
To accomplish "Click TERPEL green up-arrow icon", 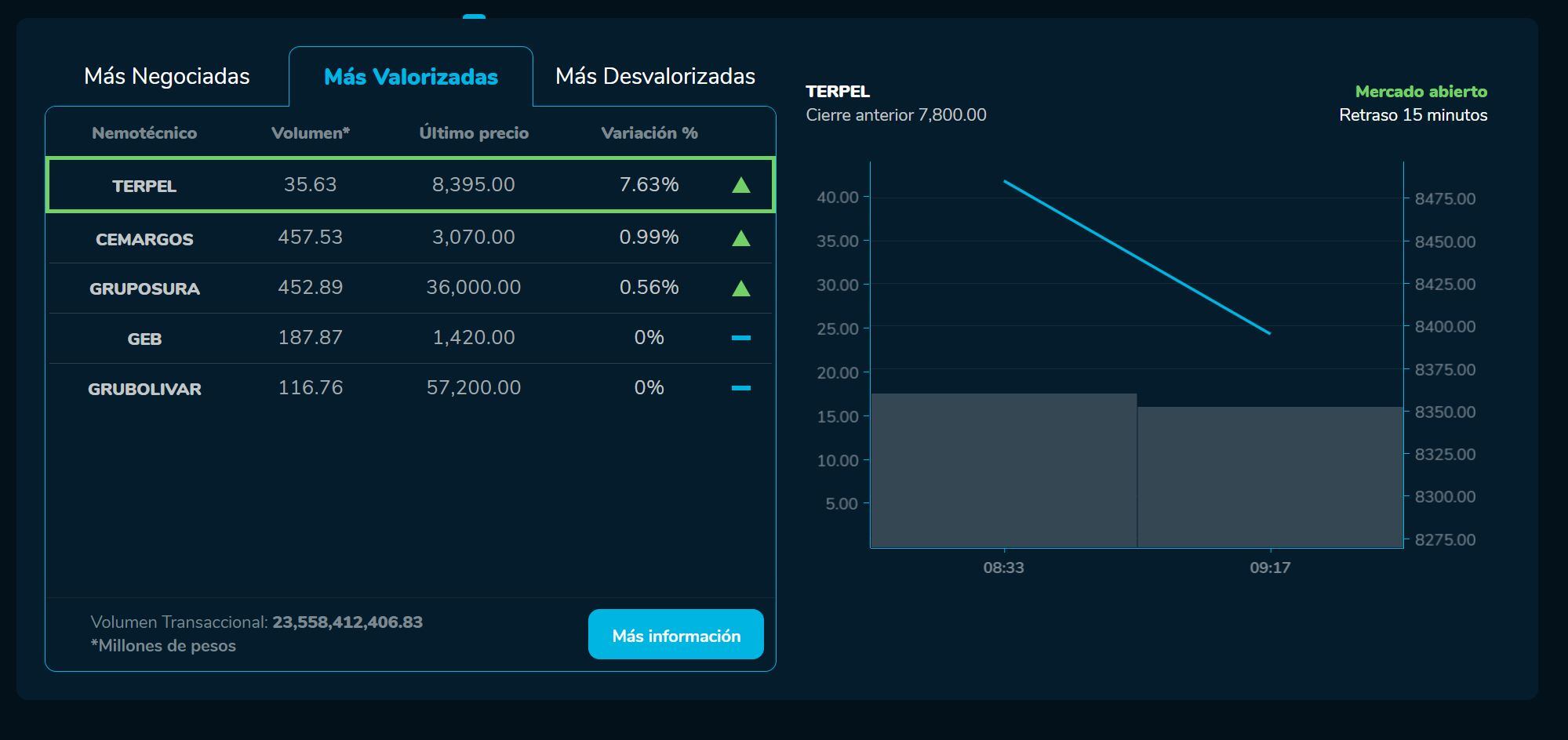I will (740, 185).
